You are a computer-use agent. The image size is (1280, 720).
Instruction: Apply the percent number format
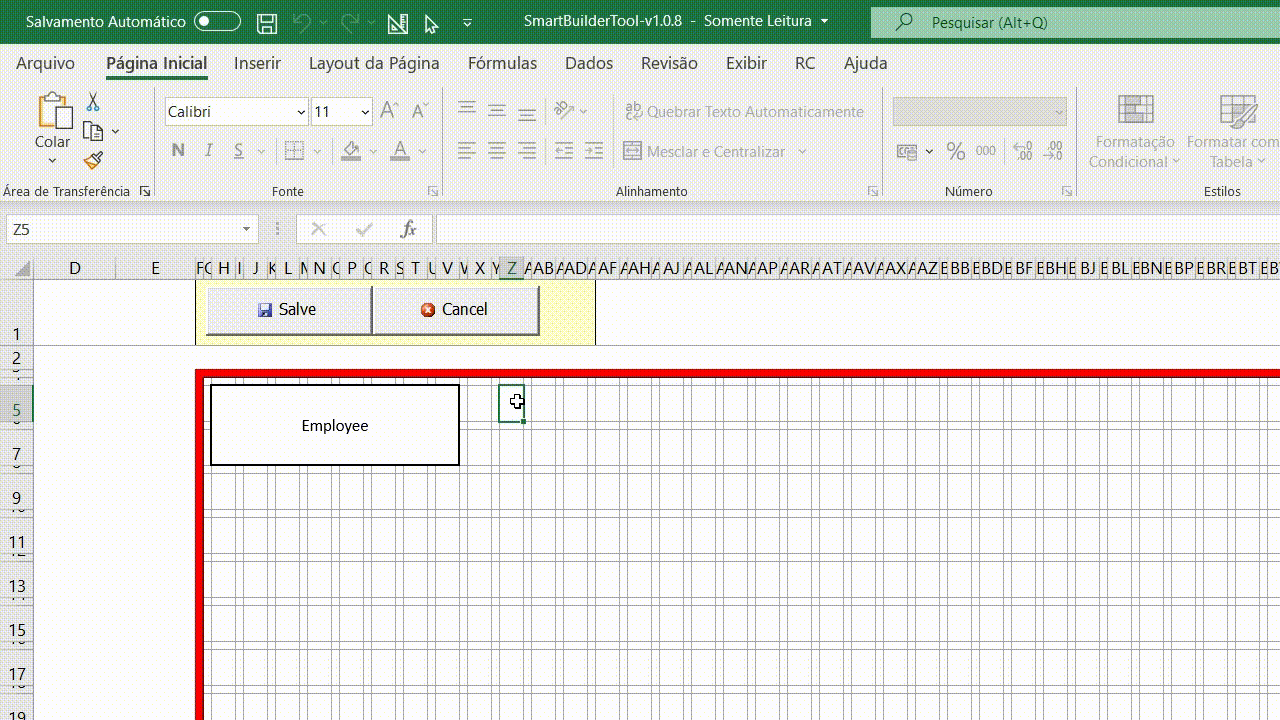[x=955, y=150]
